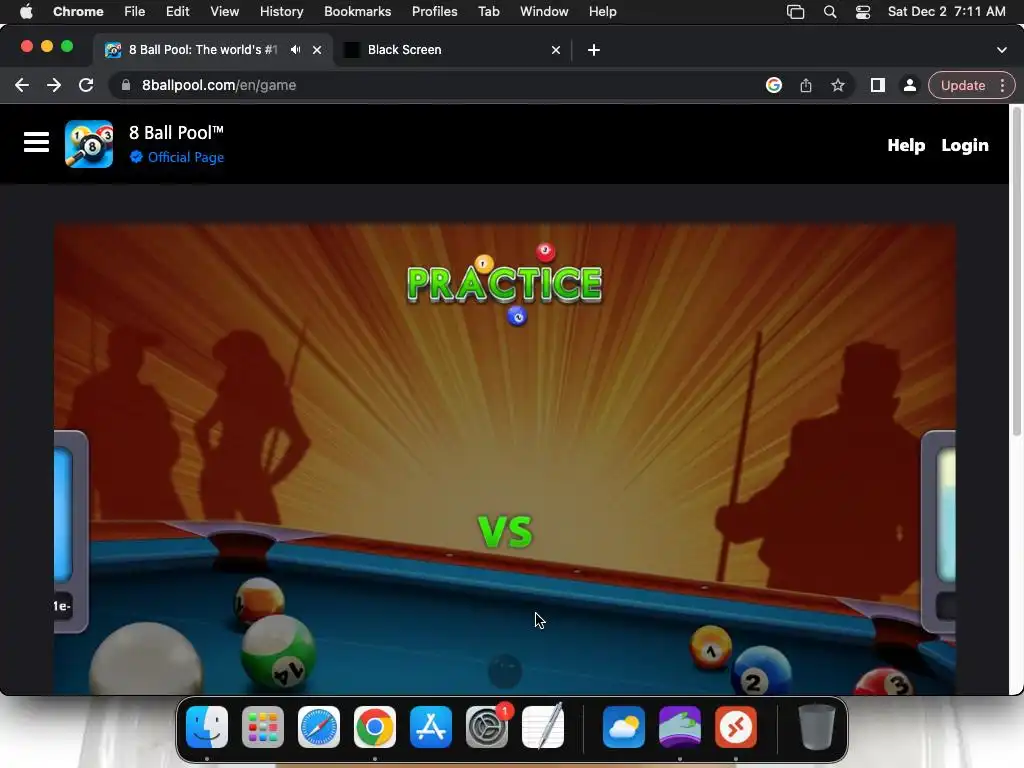Open the red remote desktop app in Dock
This screenshot has height=768, width=1024.
(x=736, y=727)
